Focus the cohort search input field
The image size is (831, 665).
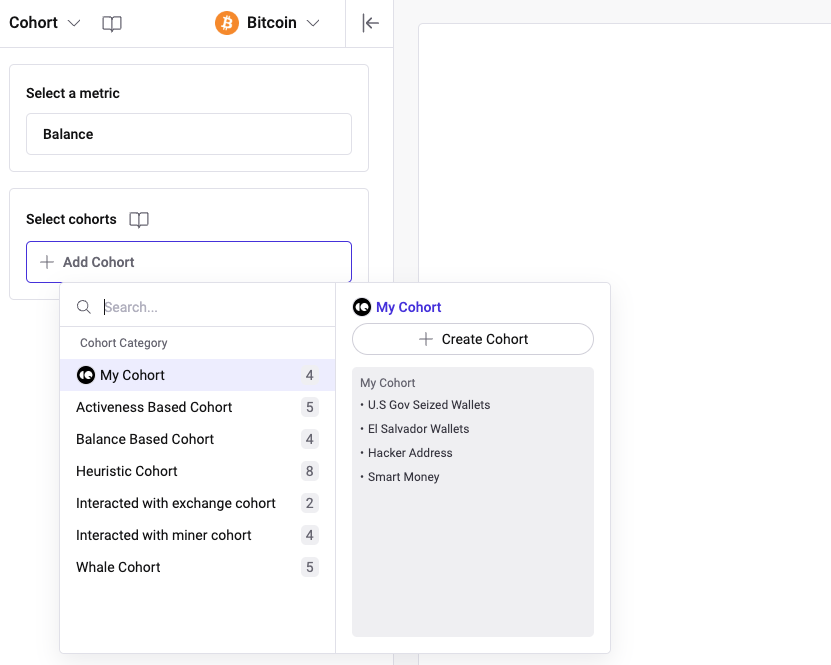(x=210, y=307)
